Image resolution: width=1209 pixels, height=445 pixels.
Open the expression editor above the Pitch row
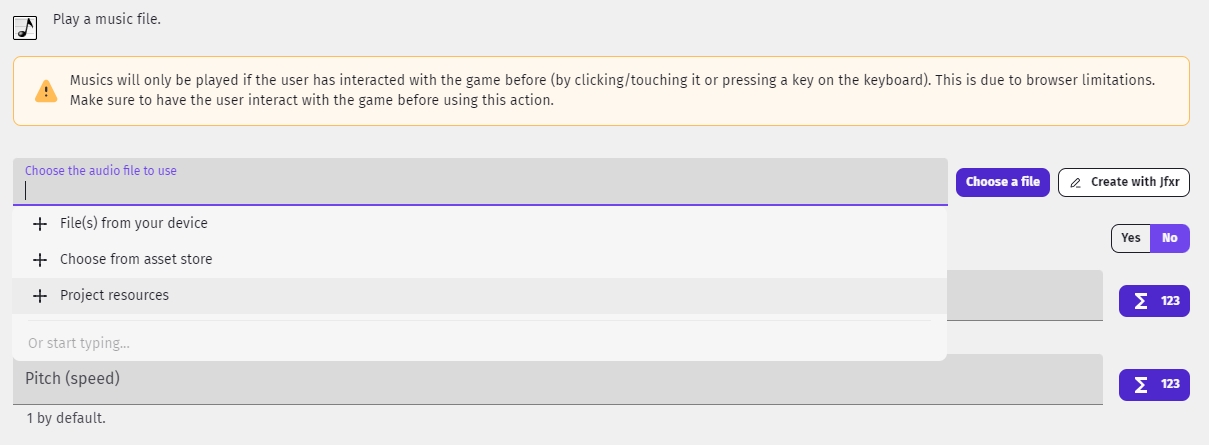tap(1154, 300)
